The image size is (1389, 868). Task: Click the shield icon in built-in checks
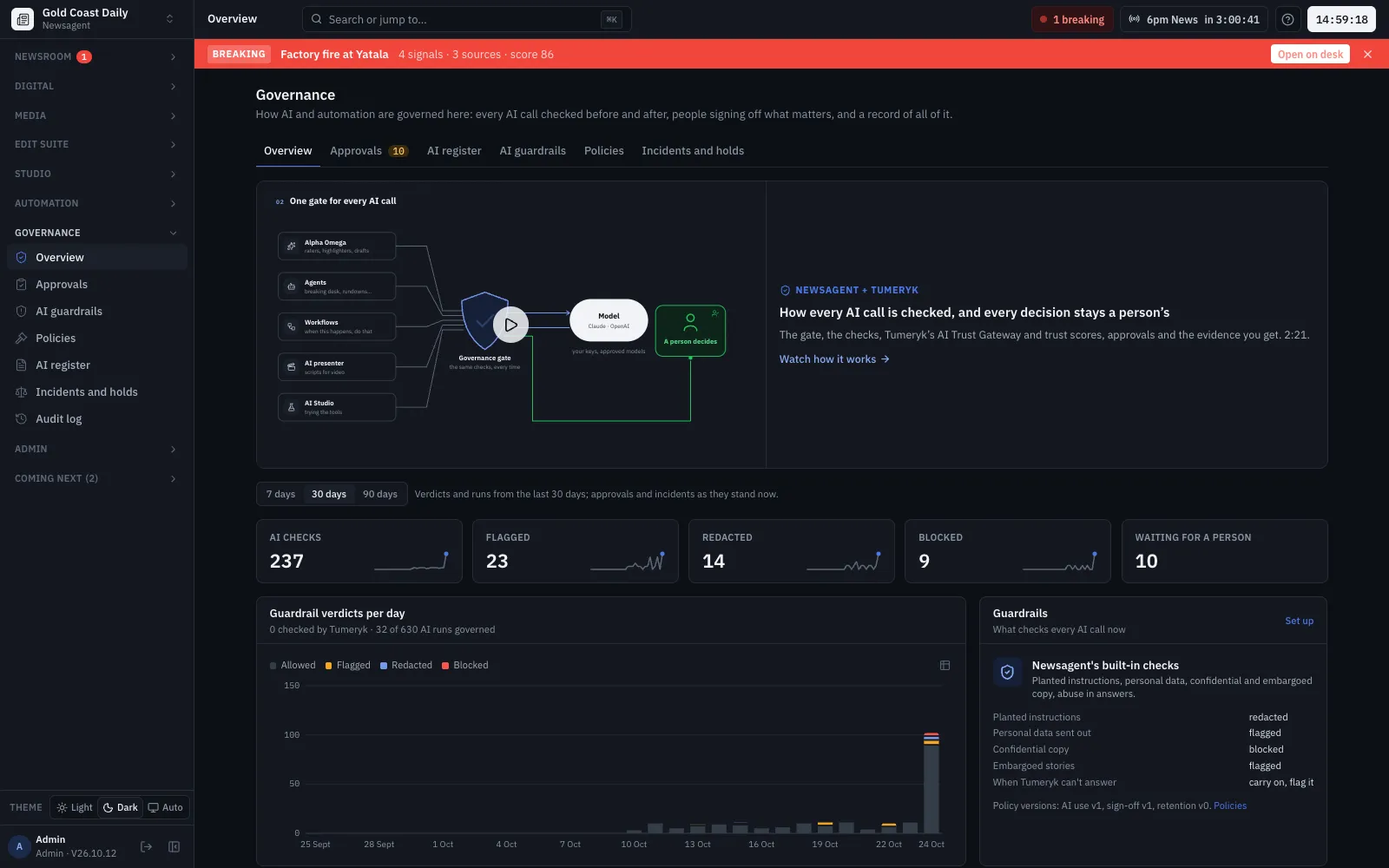click(1007, 672)
